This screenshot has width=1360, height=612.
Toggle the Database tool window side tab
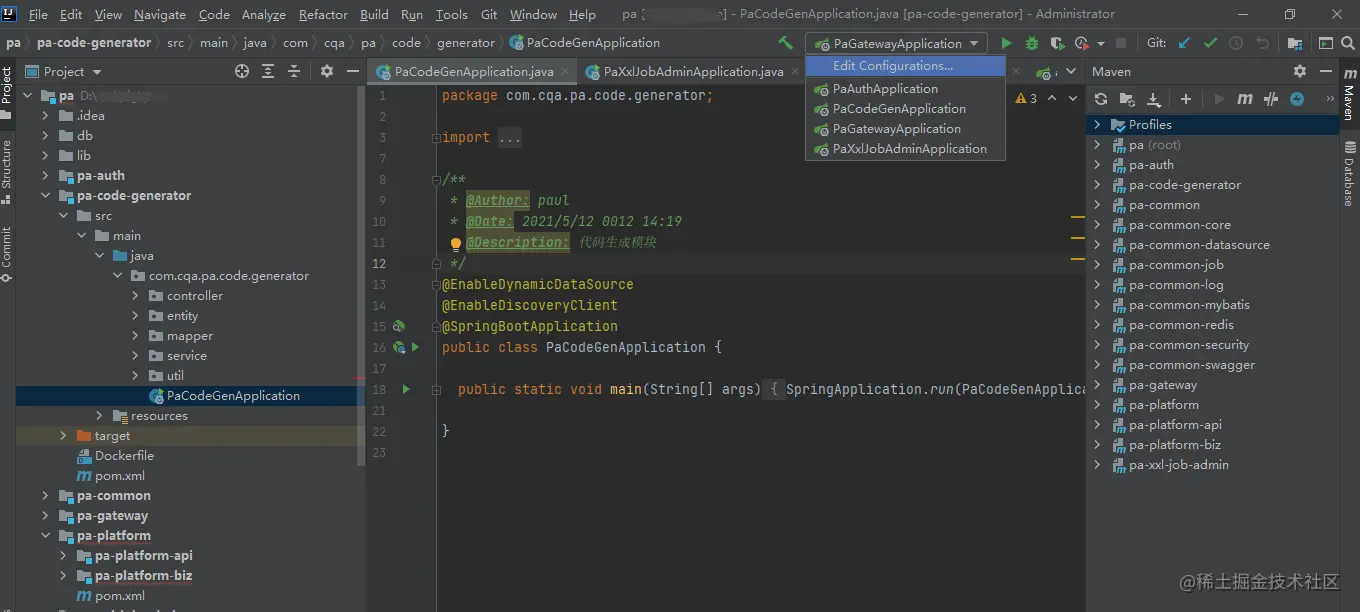(x=1349, y=172)
